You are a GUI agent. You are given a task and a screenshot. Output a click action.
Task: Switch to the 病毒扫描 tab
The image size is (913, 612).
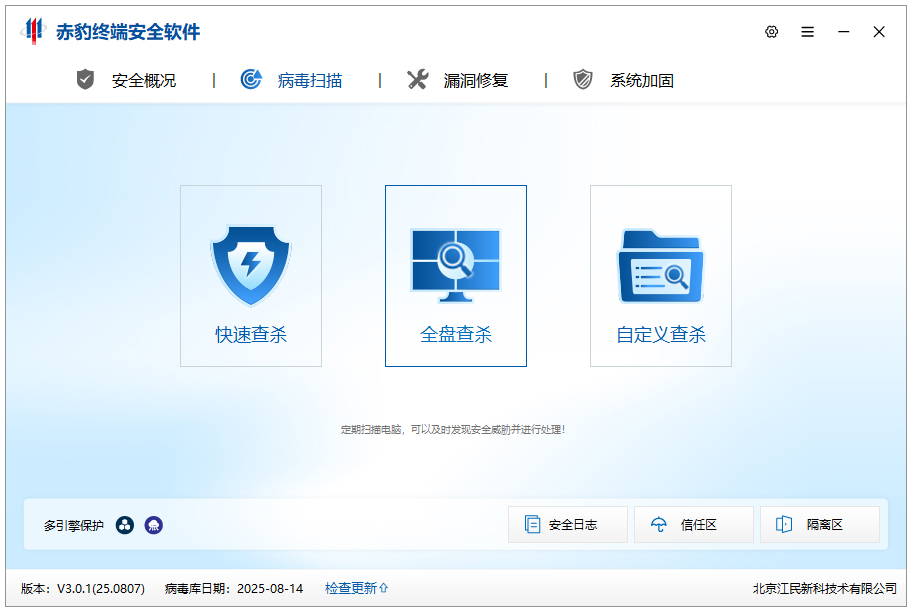pyautogui.click(x=291, y=80)
